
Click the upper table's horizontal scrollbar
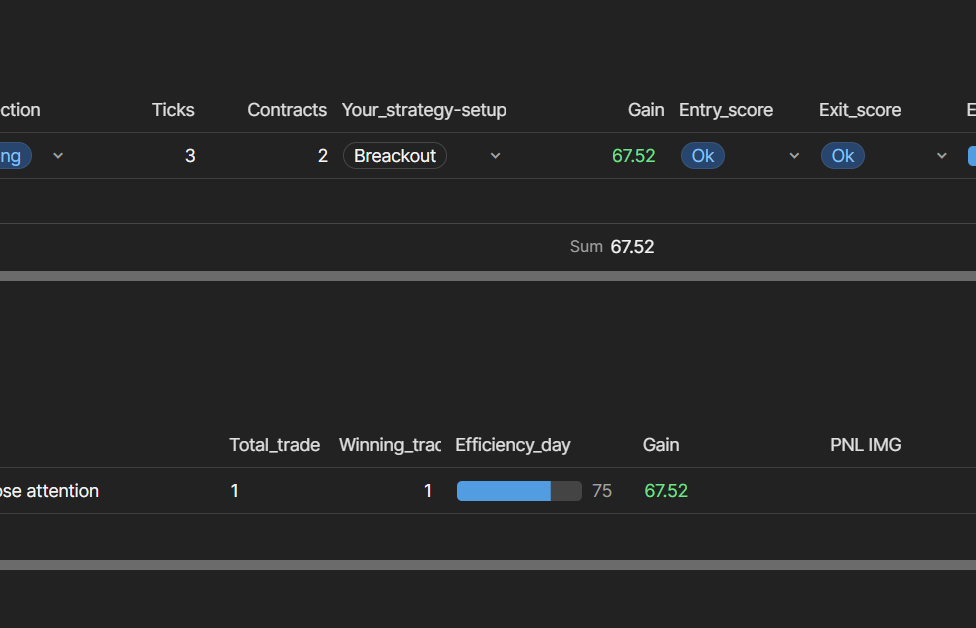(x=488, y=276)
